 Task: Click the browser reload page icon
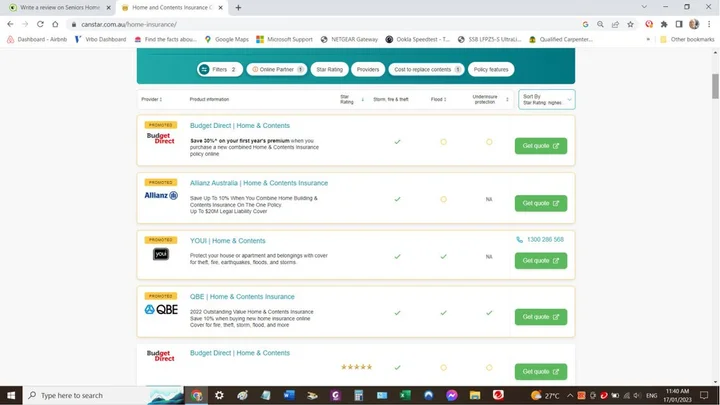pyautogui.click(x=41, y=23)
